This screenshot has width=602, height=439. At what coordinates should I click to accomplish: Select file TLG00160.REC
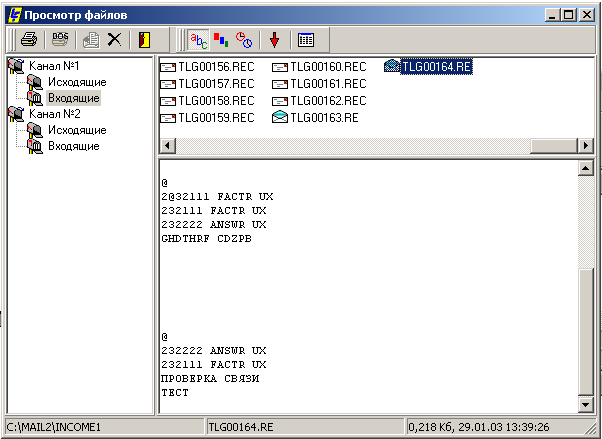(328, 67)
